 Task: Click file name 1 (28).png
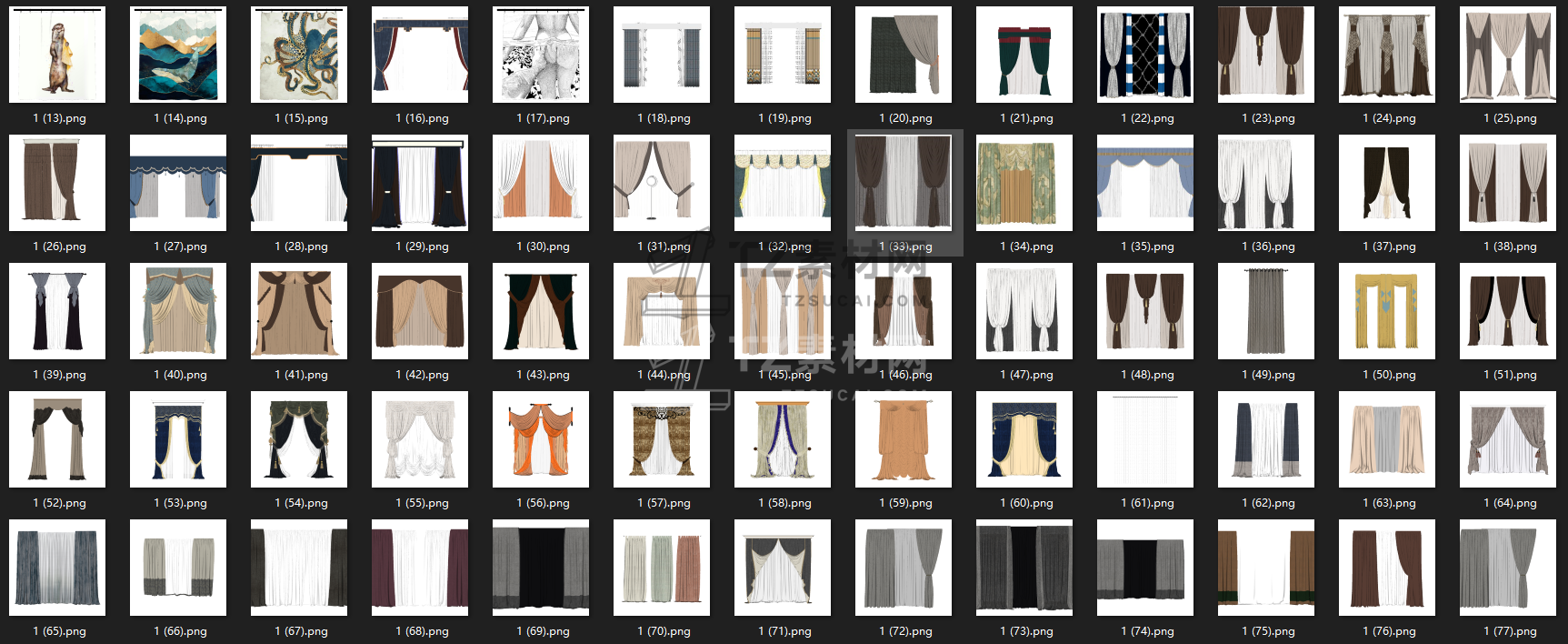[x=301, y=247]
